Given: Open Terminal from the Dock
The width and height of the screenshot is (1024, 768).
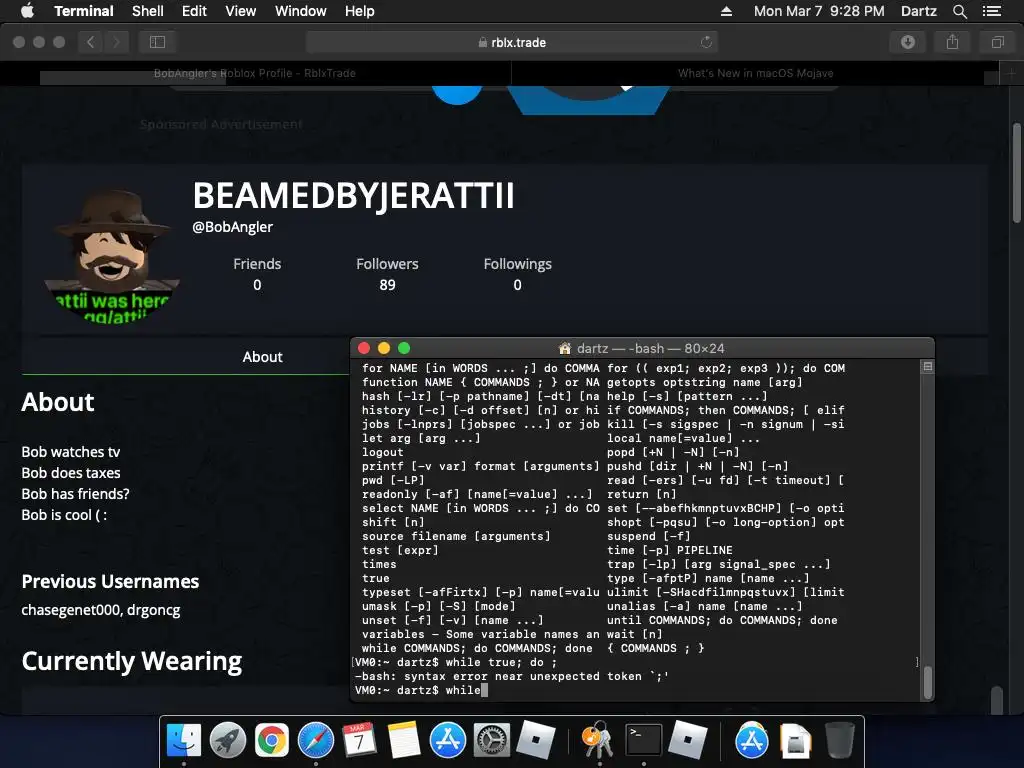Looking at the screenshot, I should (x=643, y=741).
